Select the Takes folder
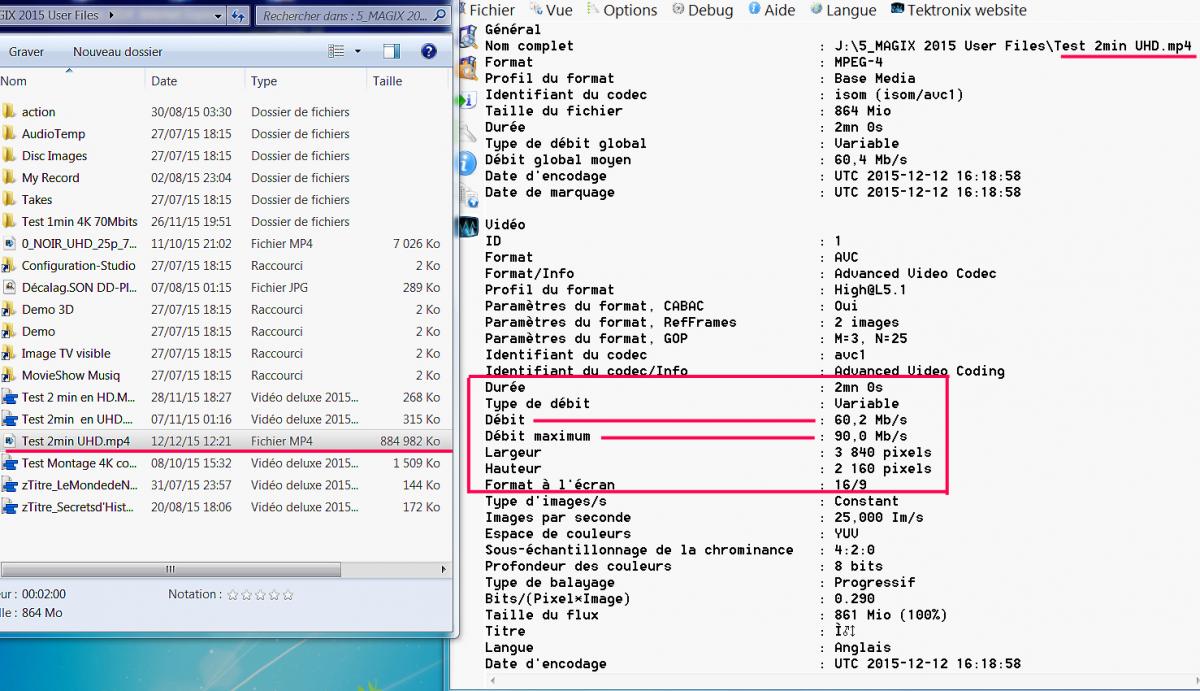The height and width of the screenshot is (691, 1200). pos(37,200)
